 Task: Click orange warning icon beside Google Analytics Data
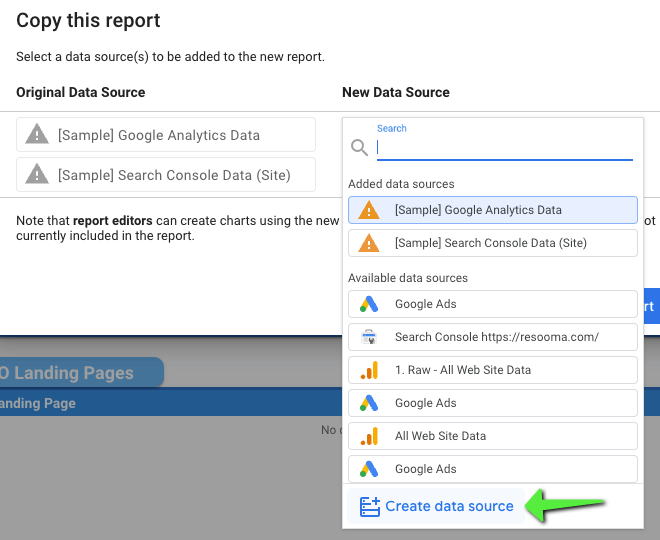(369, 210)
